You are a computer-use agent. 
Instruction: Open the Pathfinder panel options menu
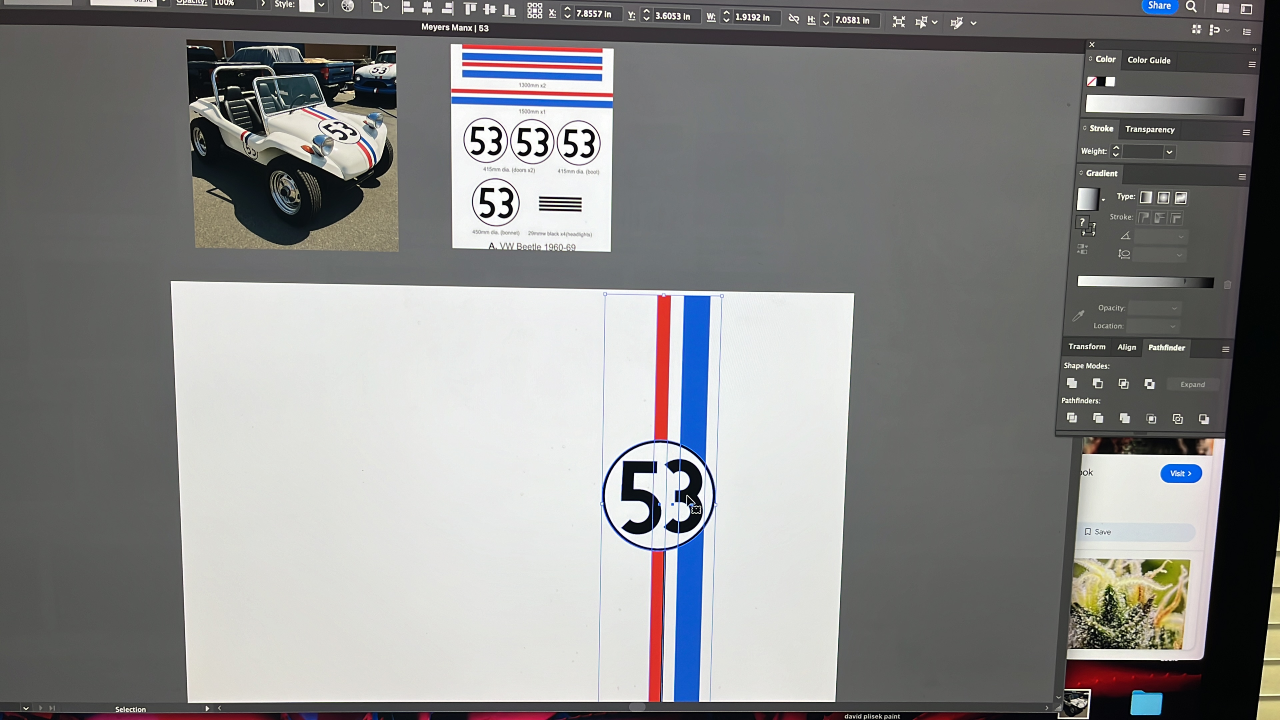[x=1225, y=349]
